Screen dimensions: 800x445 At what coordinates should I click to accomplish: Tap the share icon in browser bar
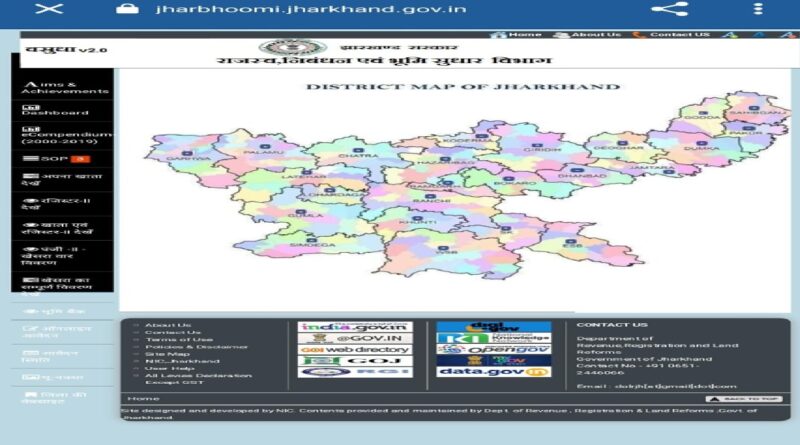point(669,9)
